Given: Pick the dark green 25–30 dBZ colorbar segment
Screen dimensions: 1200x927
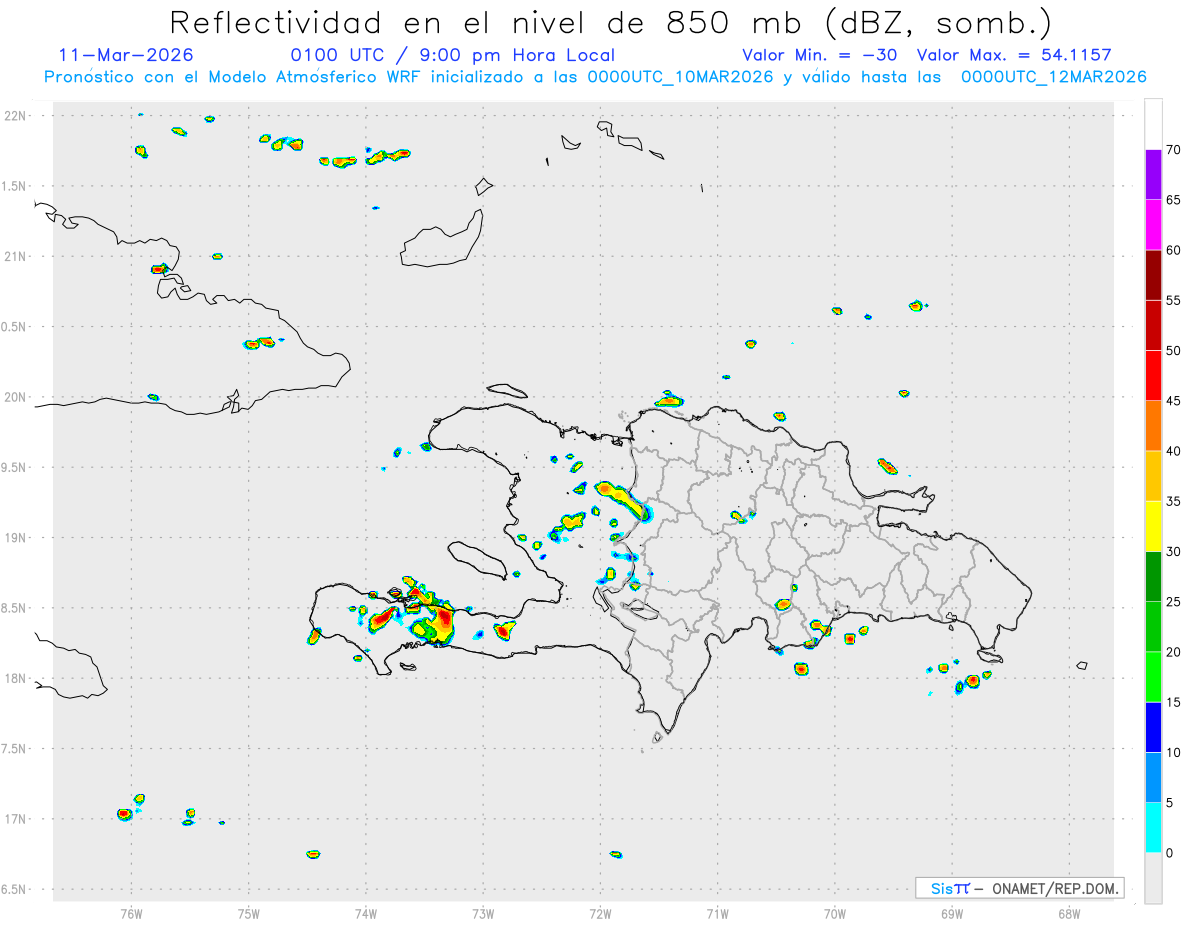Looking at the screenshot, I should click(x=1153, y=577).
